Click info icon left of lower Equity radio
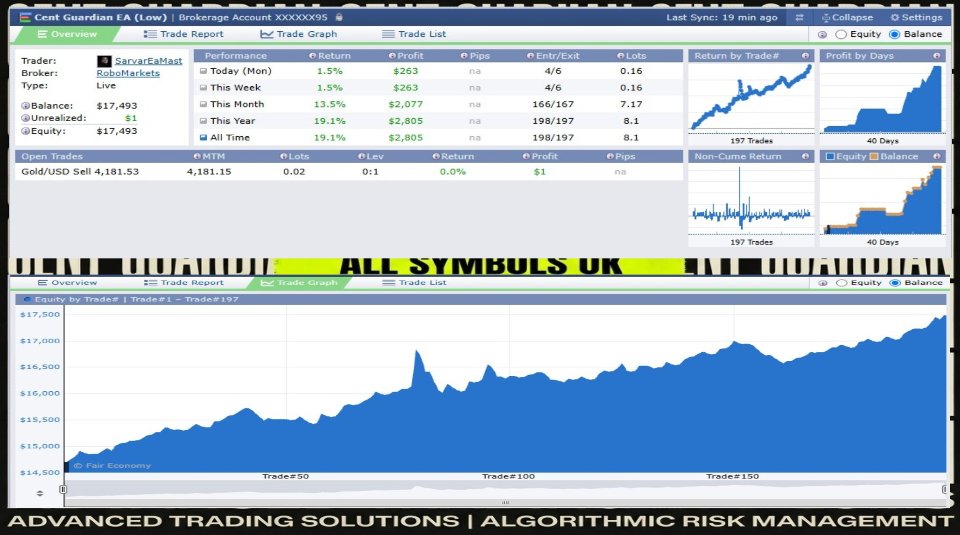The height and width of the screenshot is (535, 960). point(822,283)
